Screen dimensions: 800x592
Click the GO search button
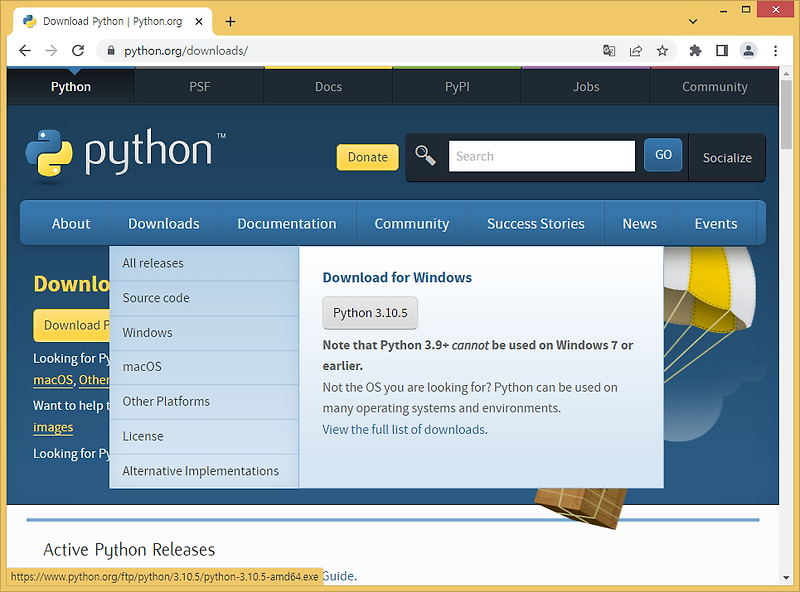pyautogui.click(x=663, y=155)
